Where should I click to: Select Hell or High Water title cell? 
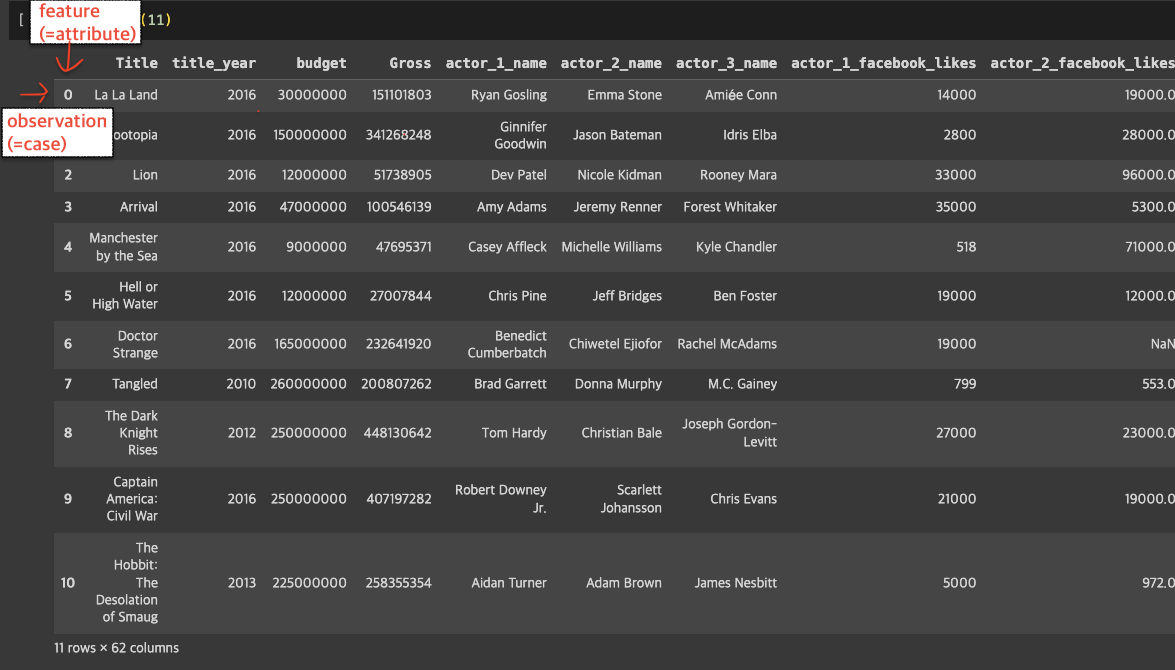coord(125,295)
